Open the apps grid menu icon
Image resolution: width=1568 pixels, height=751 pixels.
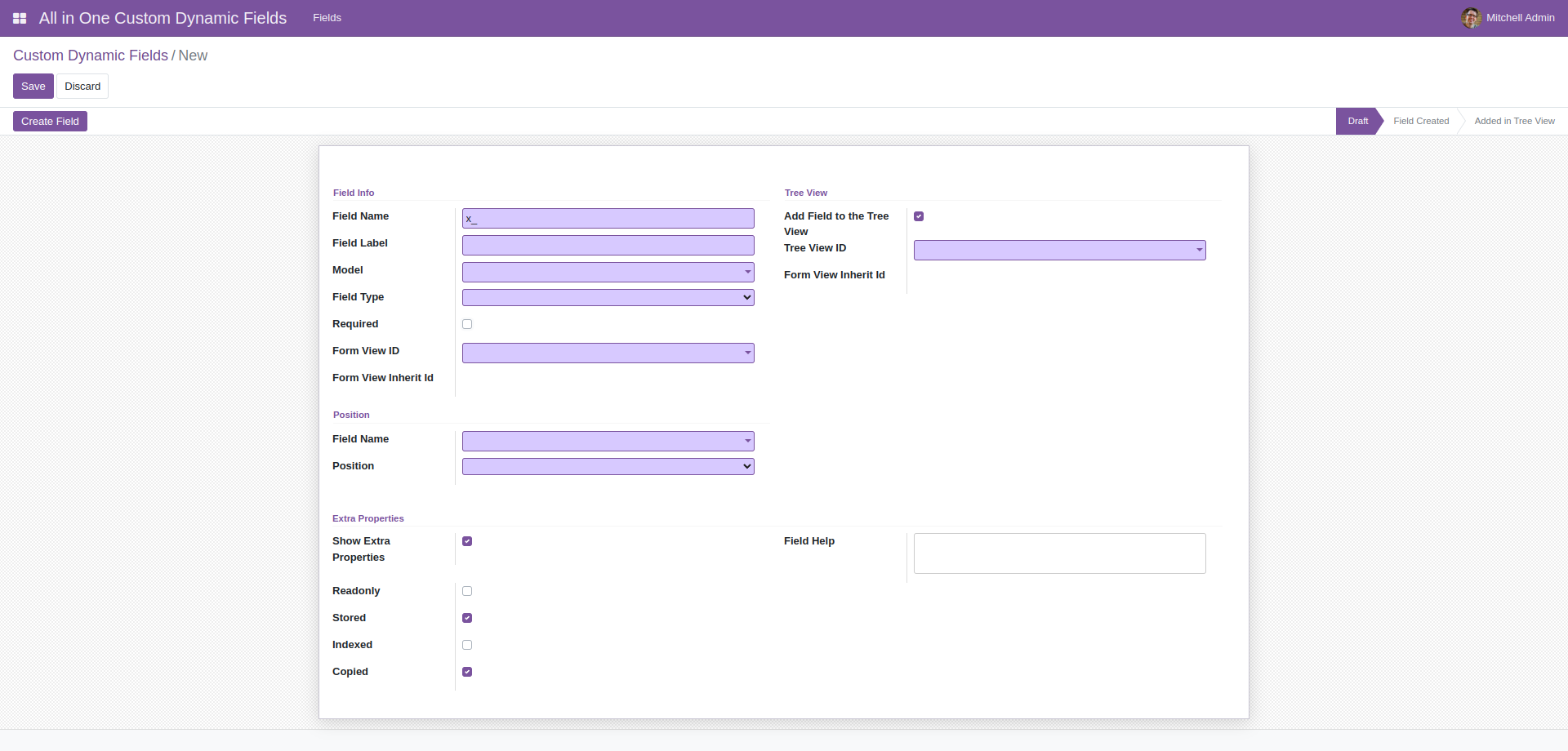pyautogui.click(x=20, y=18)
